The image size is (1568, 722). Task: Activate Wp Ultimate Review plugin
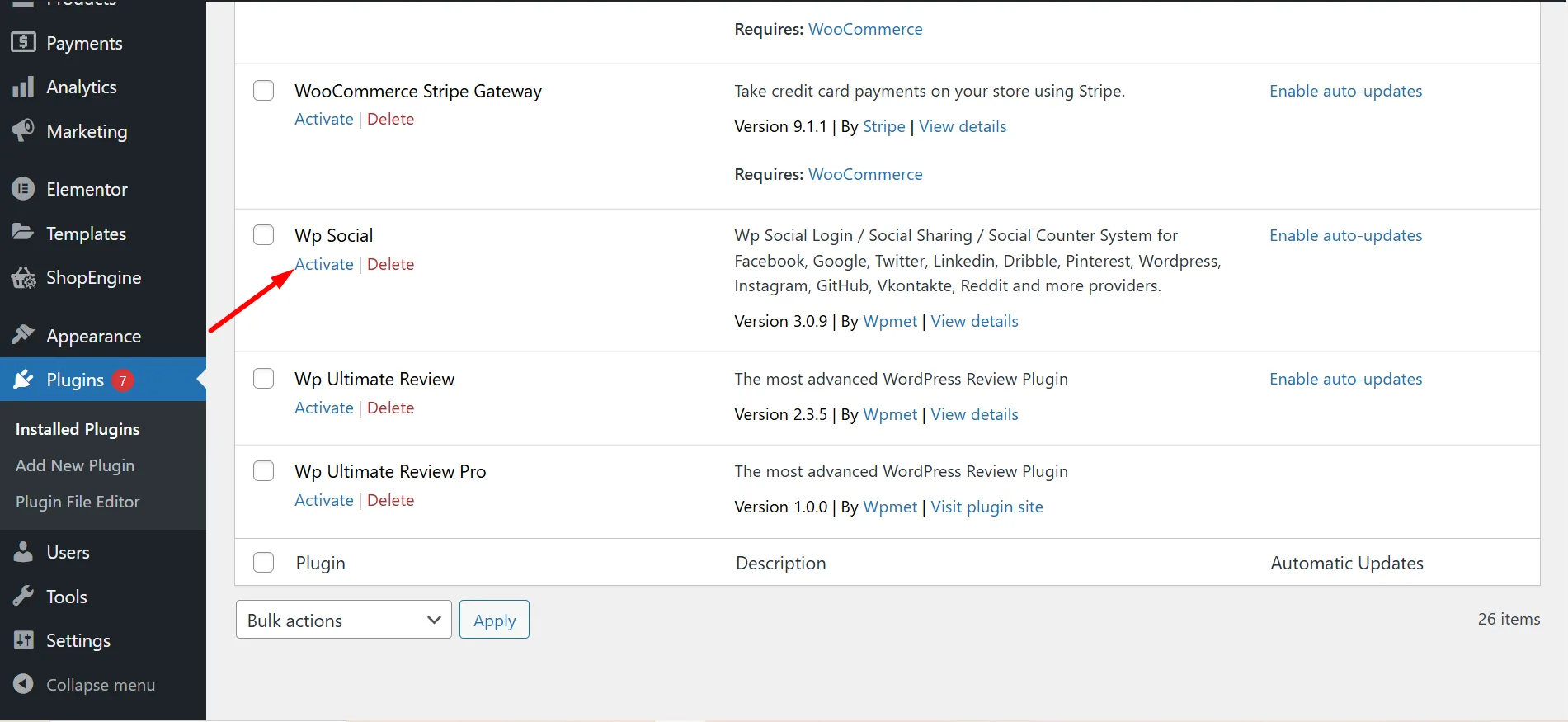pos(324,408)
